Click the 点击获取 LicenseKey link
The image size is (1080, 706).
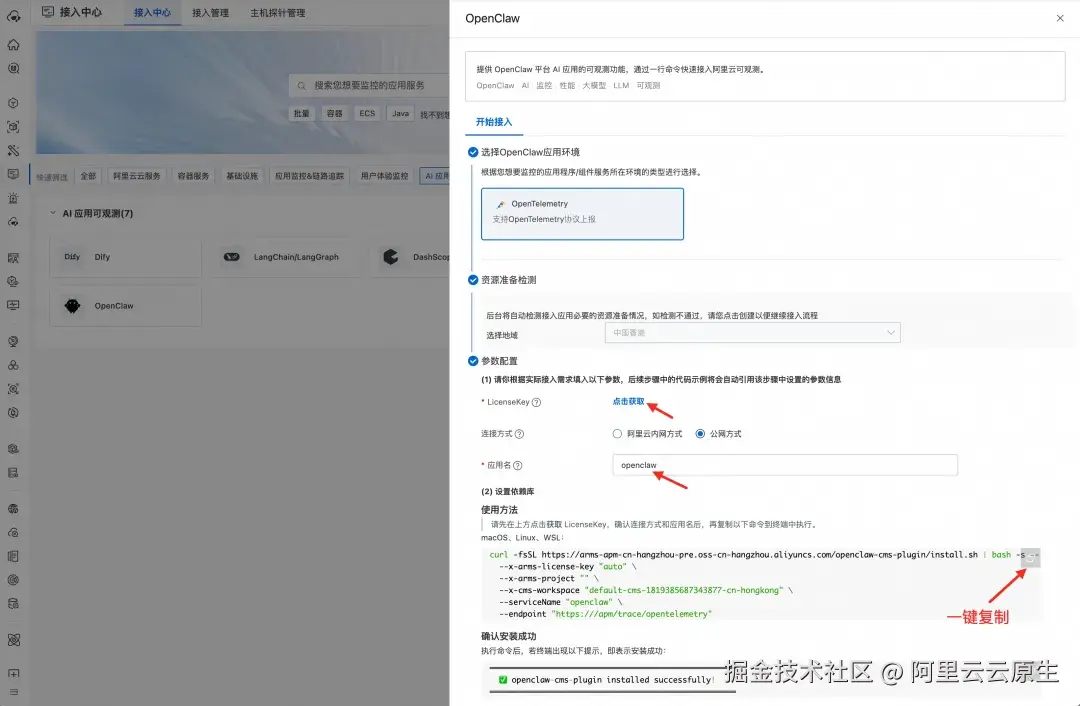(x=629, y=404)
